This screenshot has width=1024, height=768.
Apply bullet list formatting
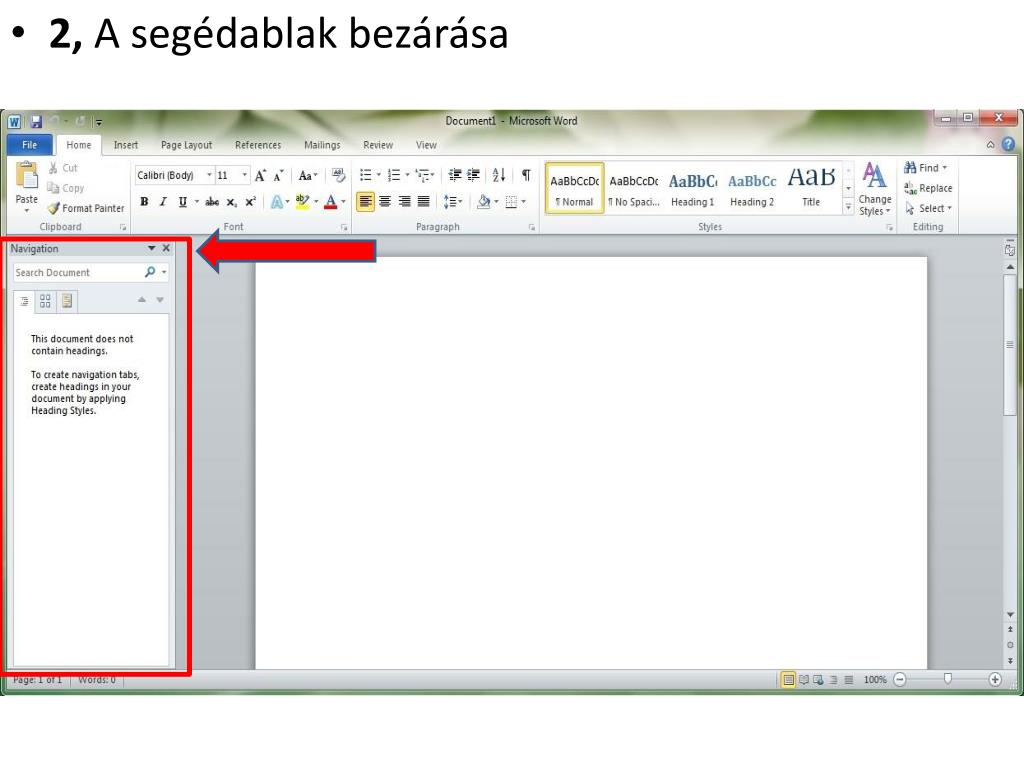pos(366,175)
